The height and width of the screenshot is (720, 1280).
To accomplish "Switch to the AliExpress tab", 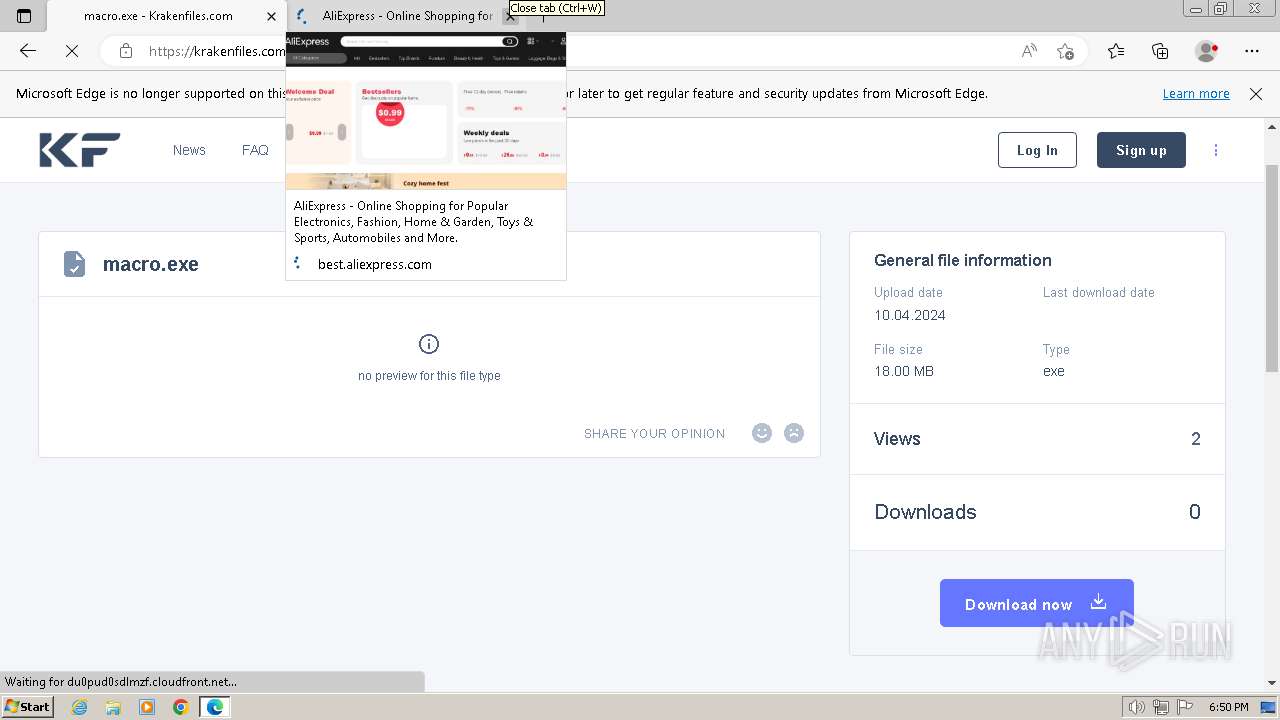I will click(405, 16).
